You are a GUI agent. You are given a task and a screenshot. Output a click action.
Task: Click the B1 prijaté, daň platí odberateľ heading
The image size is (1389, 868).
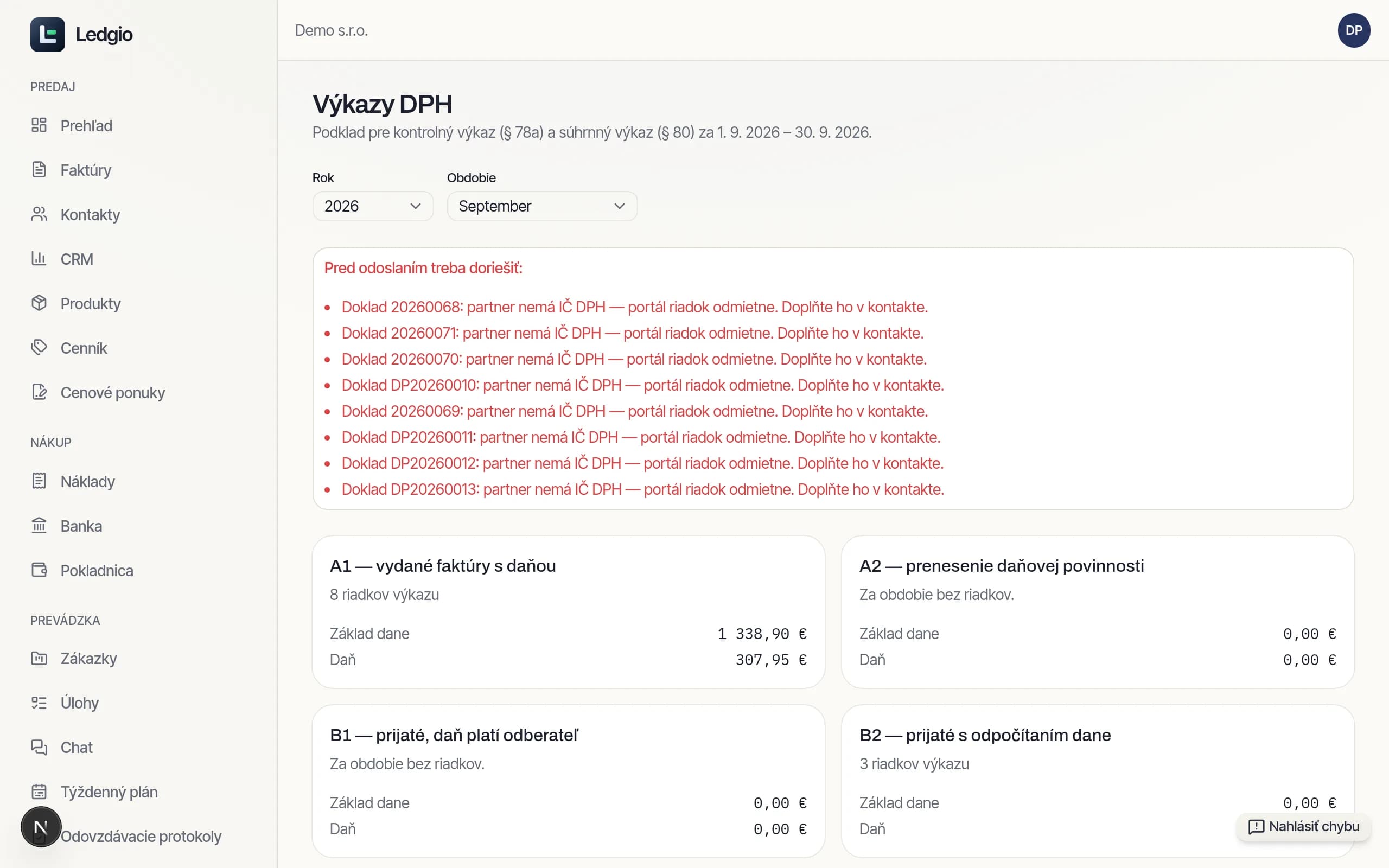click(454, 736)
